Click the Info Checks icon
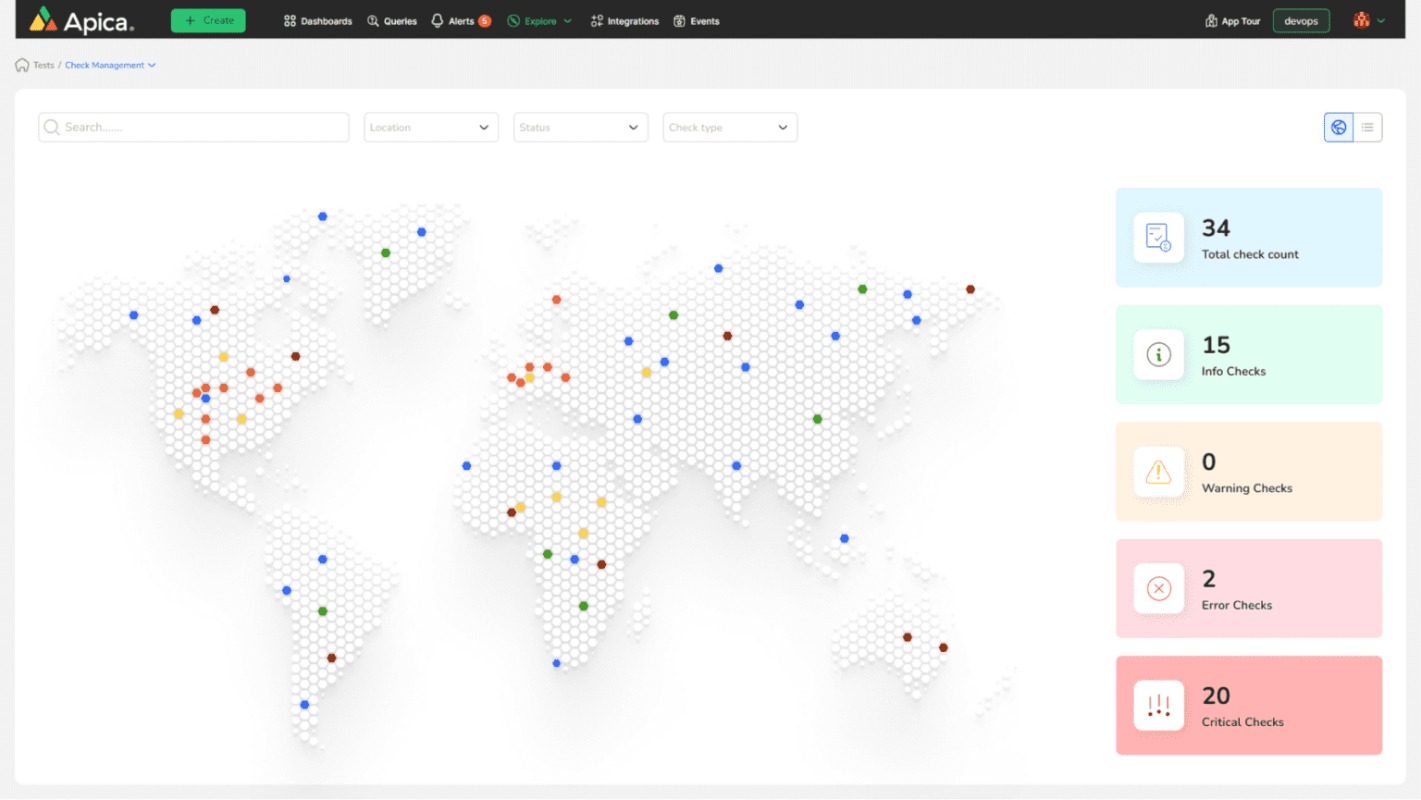Screen dimensions: 1421x800 pyautogui.click(x=1158, y=354)
